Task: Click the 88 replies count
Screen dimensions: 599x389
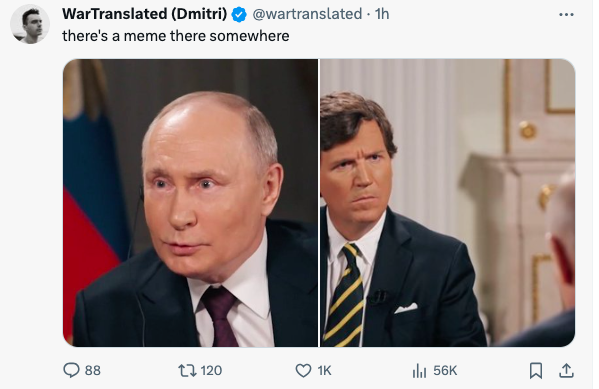Action: point(93,370)
